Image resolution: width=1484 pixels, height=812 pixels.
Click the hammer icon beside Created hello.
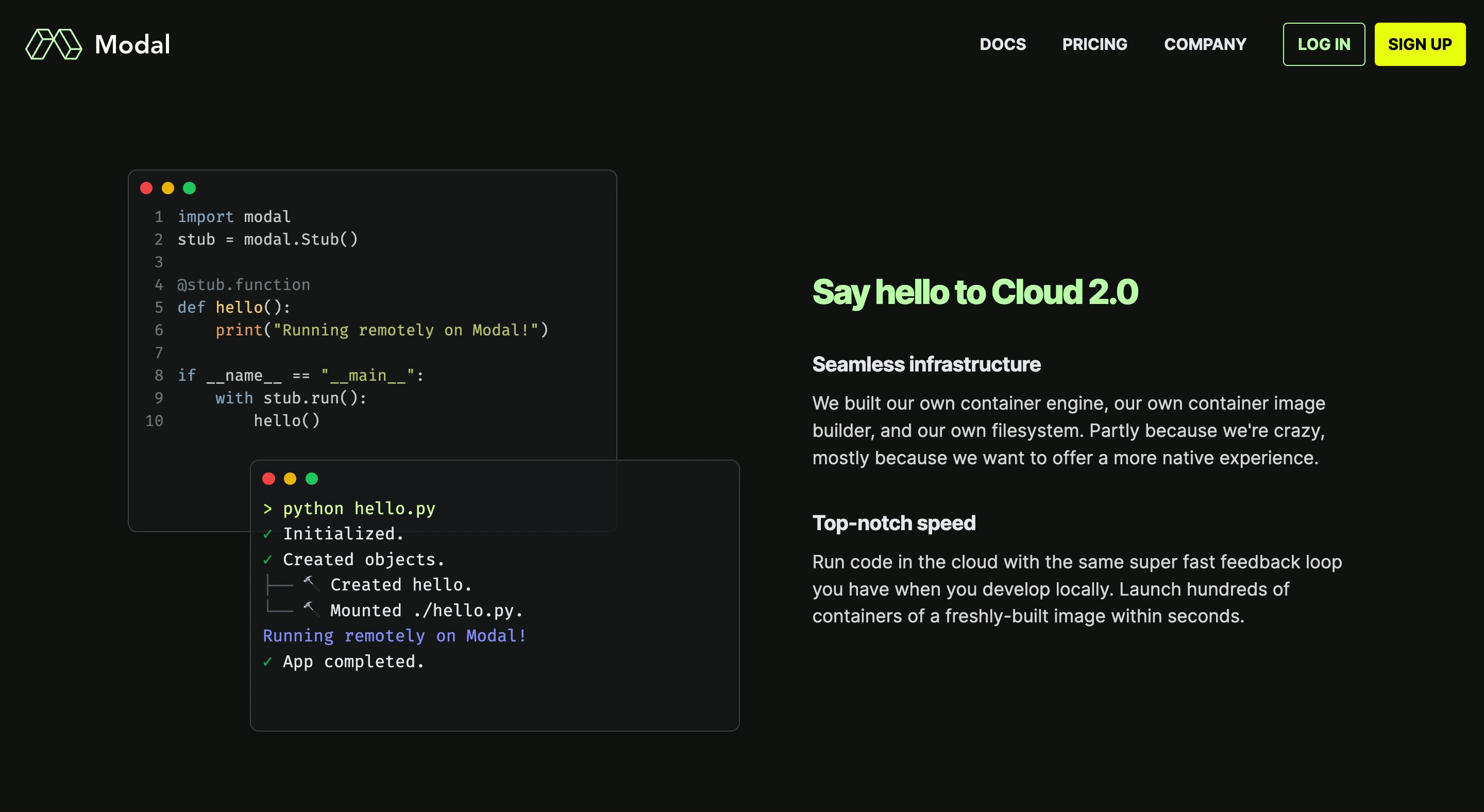coord(311,584)
